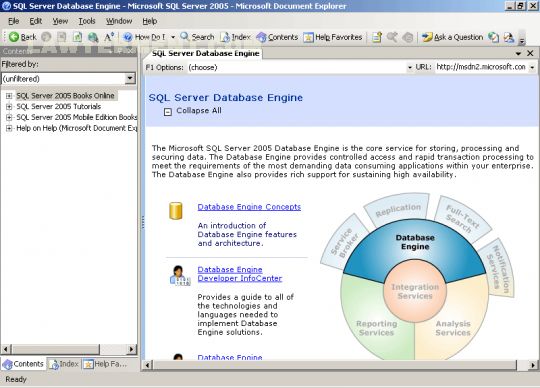Click the Add to Help Favorites icon

click(377, 37)
